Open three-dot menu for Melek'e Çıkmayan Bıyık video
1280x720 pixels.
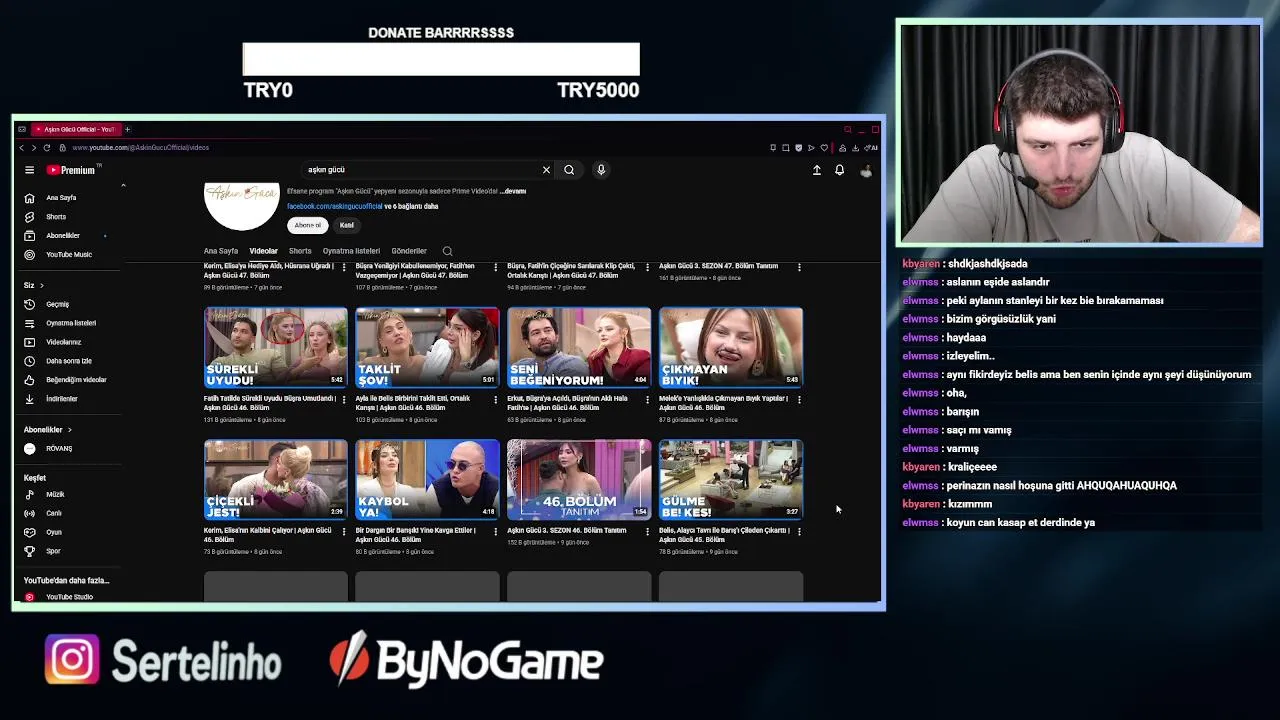click(x=799, y=400)
